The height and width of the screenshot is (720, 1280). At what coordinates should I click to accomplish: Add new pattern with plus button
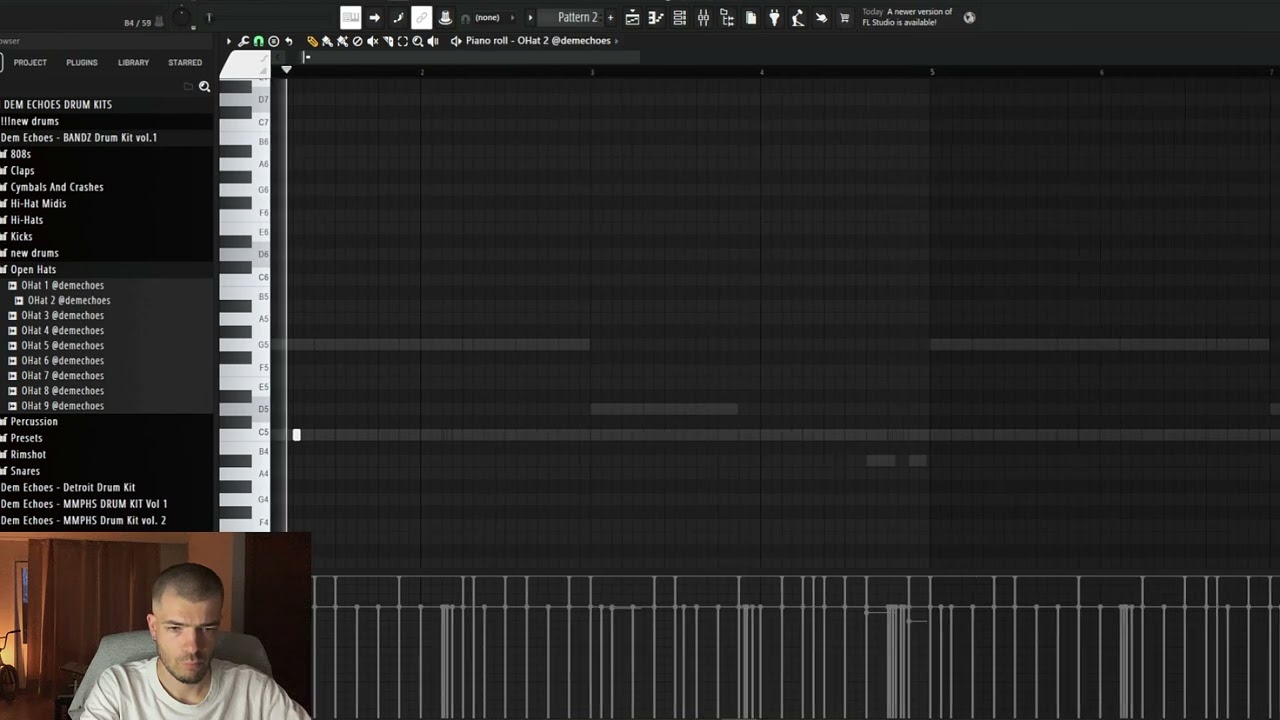610,17
